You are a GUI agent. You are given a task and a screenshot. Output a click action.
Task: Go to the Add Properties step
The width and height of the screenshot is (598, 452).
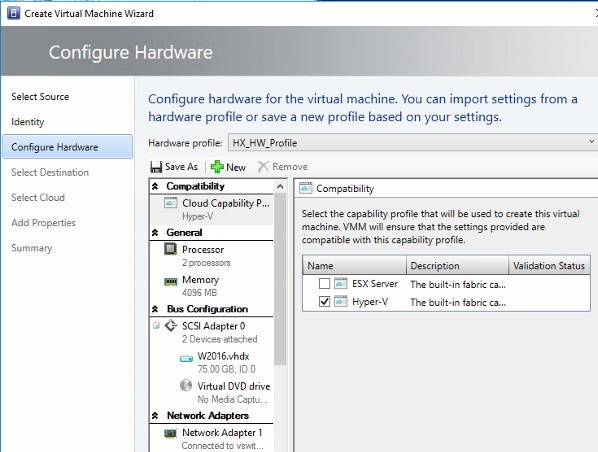[x=43, y=222]
